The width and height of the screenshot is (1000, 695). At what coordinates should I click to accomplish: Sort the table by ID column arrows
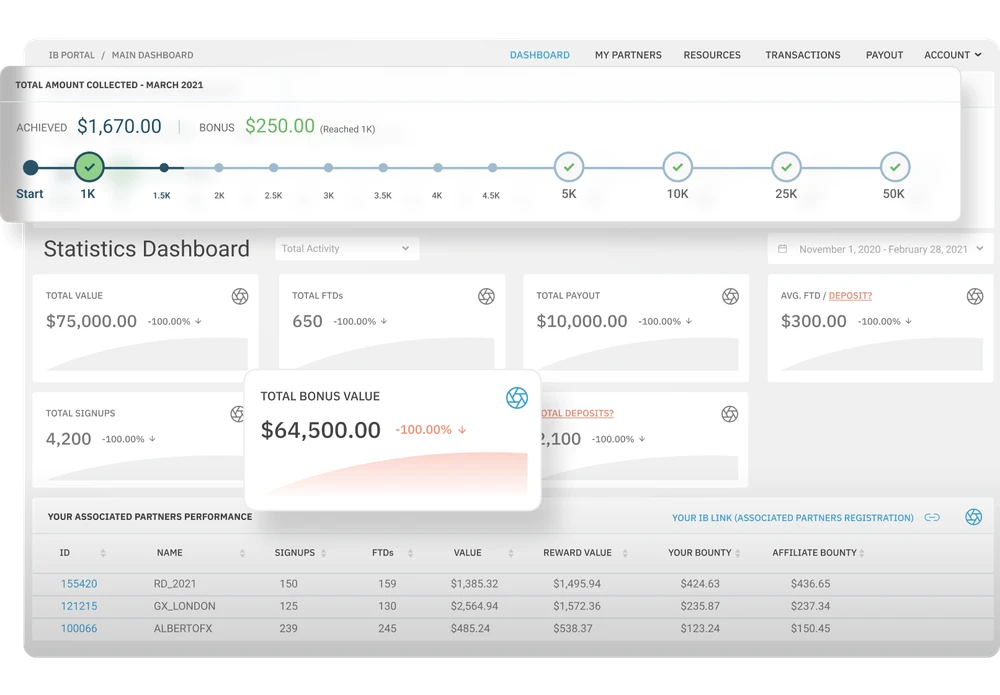(x=103, y=553)
